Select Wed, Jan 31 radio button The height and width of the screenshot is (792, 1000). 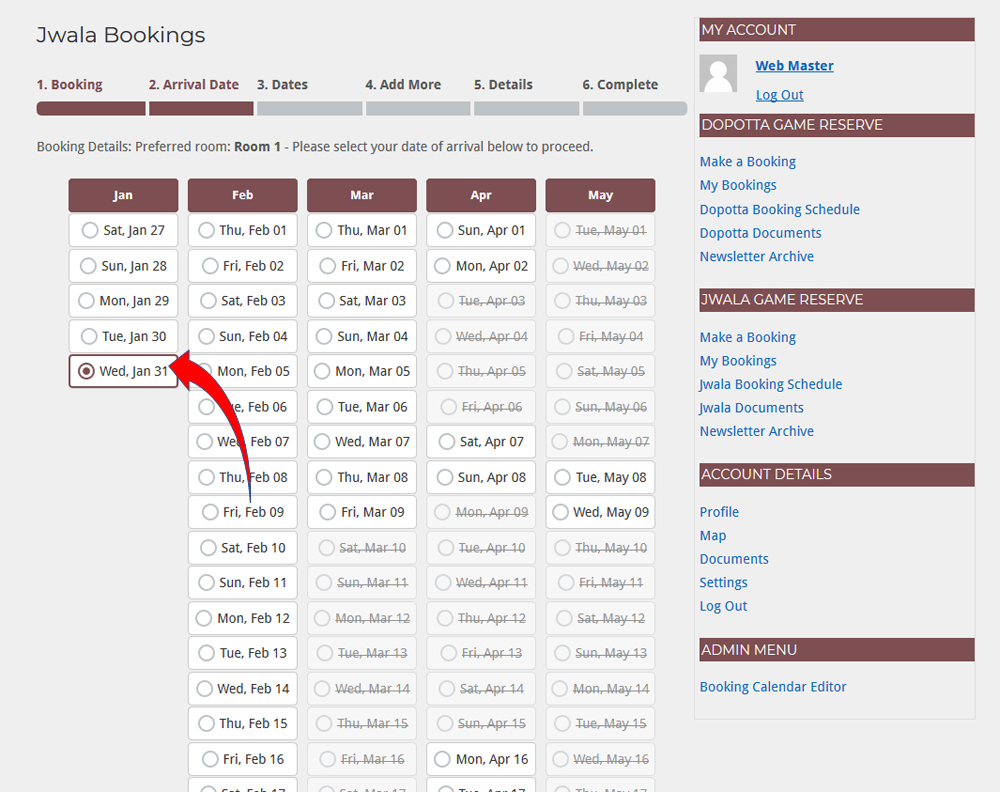click(x=87, y=371)
